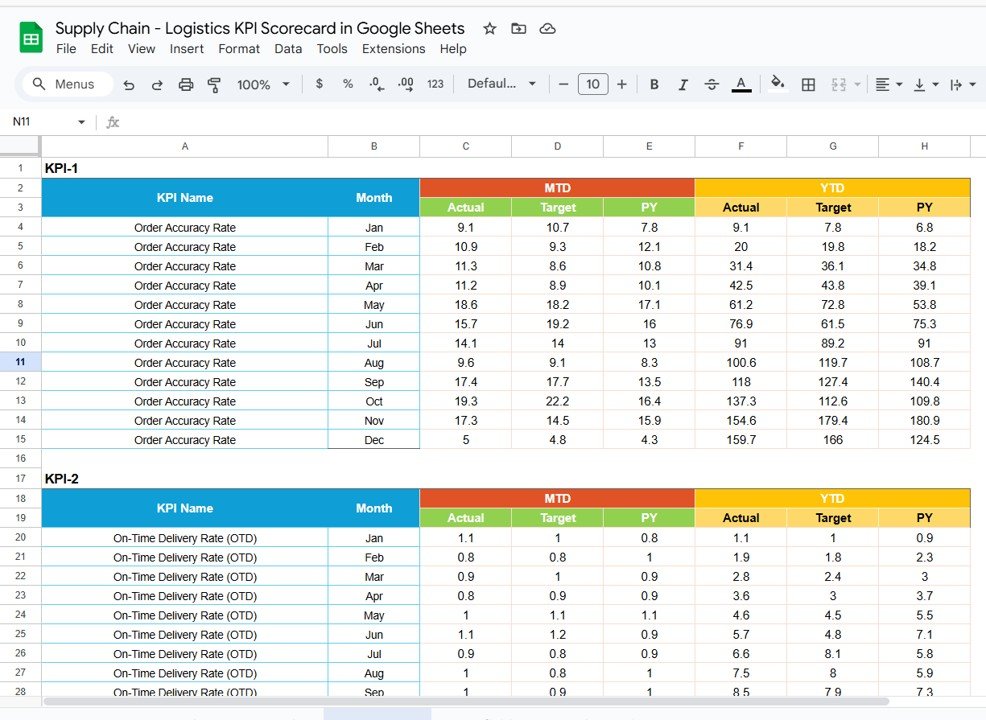Image resolution: width=986 pixels, height=720 pixels.
Task: Toggle italic formatting
Action: click(682, 84)
